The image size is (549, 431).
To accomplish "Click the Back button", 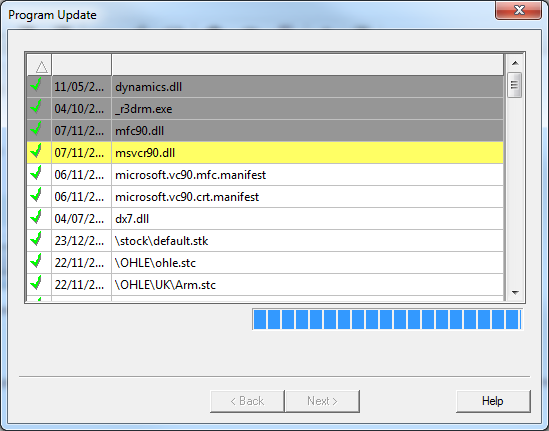I will pyautogui.click(x=247, y=401).
